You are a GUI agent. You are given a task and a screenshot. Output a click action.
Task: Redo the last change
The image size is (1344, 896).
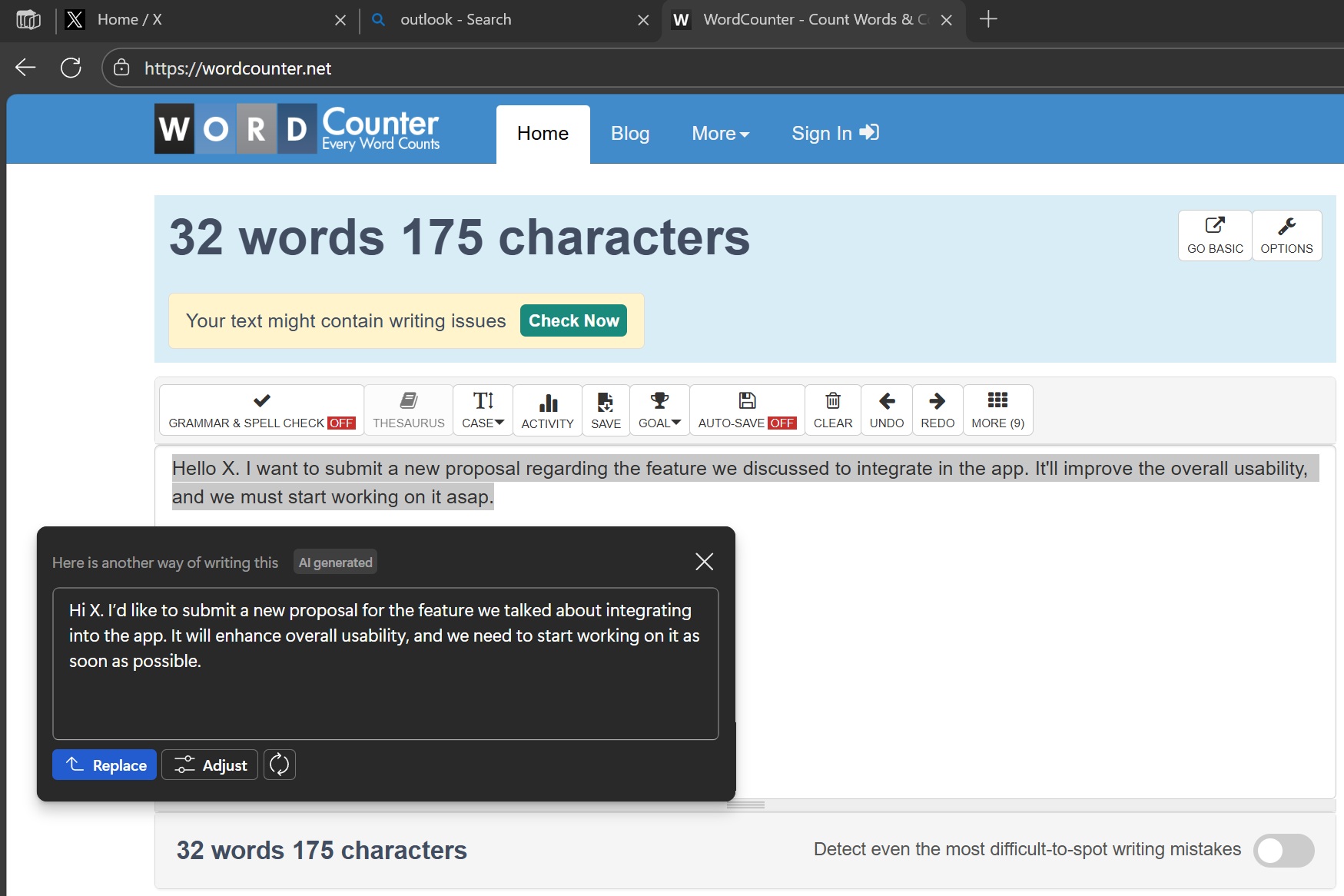[x=937, y=410]
